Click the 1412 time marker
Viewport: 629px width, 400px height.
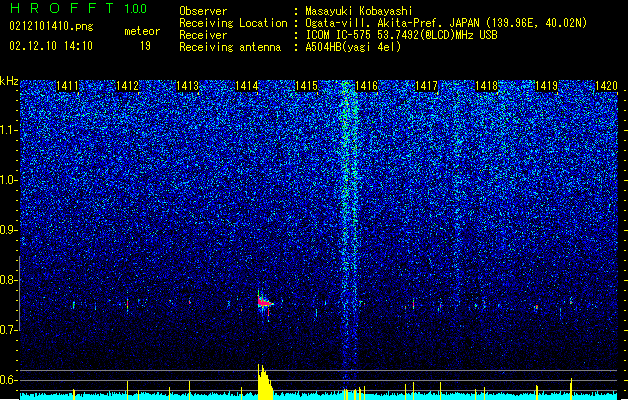[x=127, y=86]
